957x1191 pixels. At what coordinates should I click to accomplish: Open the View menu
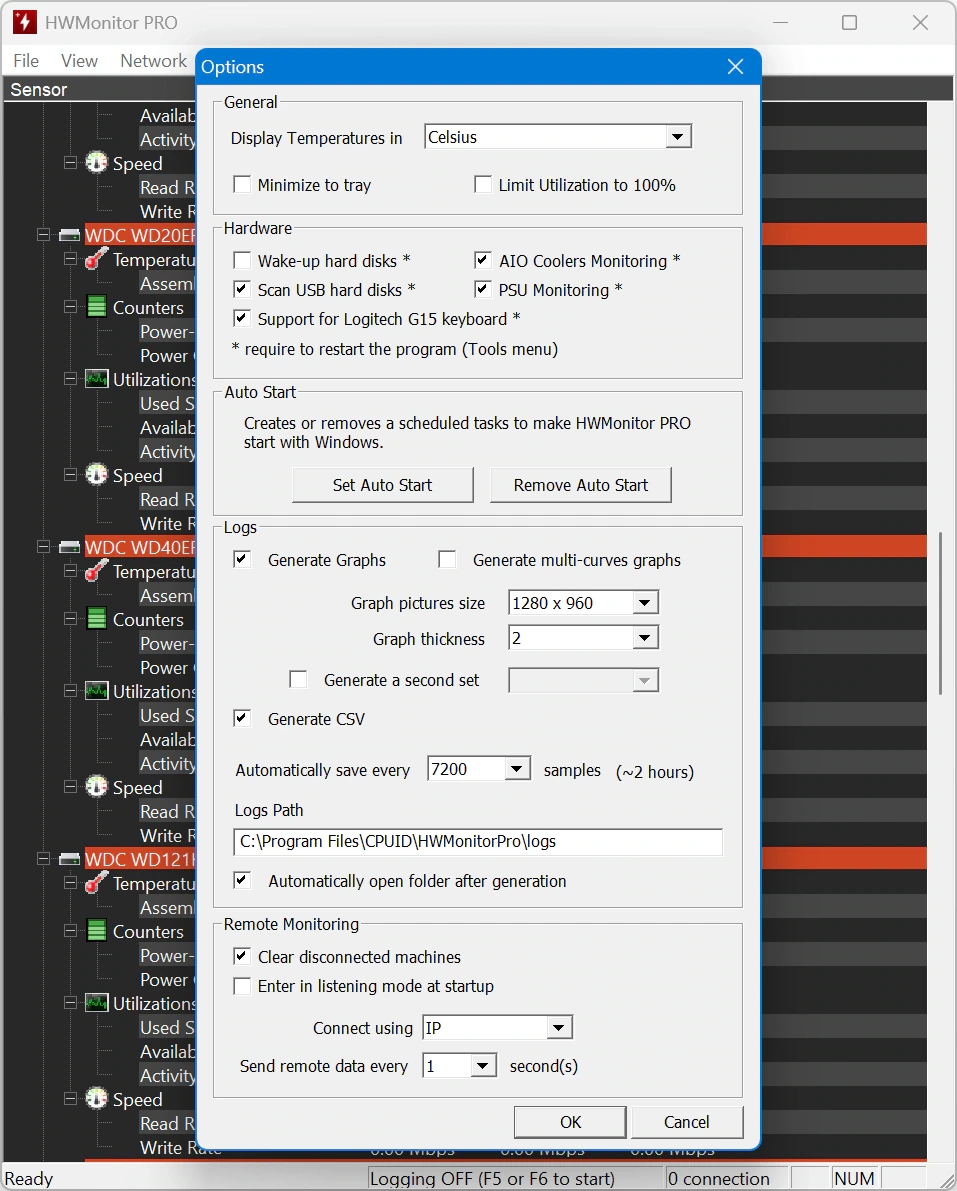79,61
